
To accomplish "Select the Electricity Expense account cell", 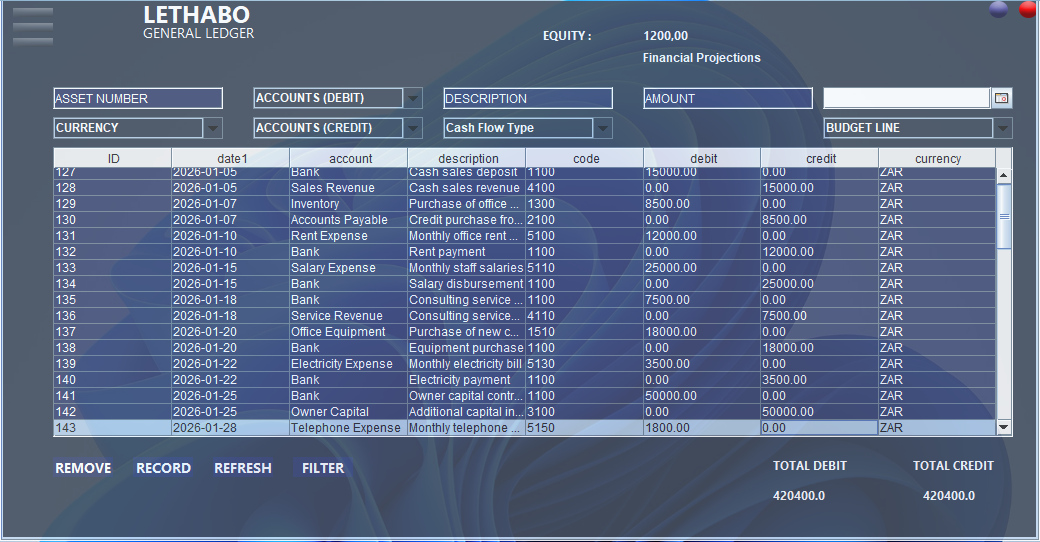I will (349, 364).
